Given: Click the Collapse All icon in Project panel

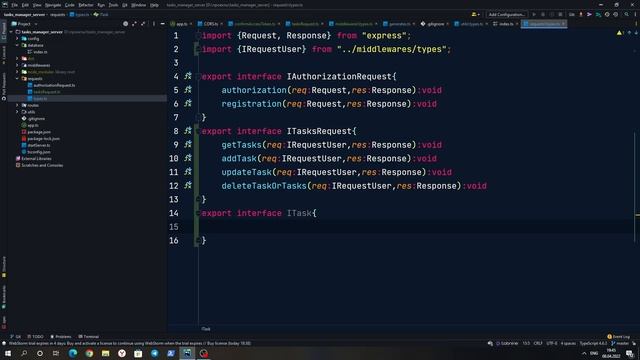Looking at the screenshot, I should point(143,24).
